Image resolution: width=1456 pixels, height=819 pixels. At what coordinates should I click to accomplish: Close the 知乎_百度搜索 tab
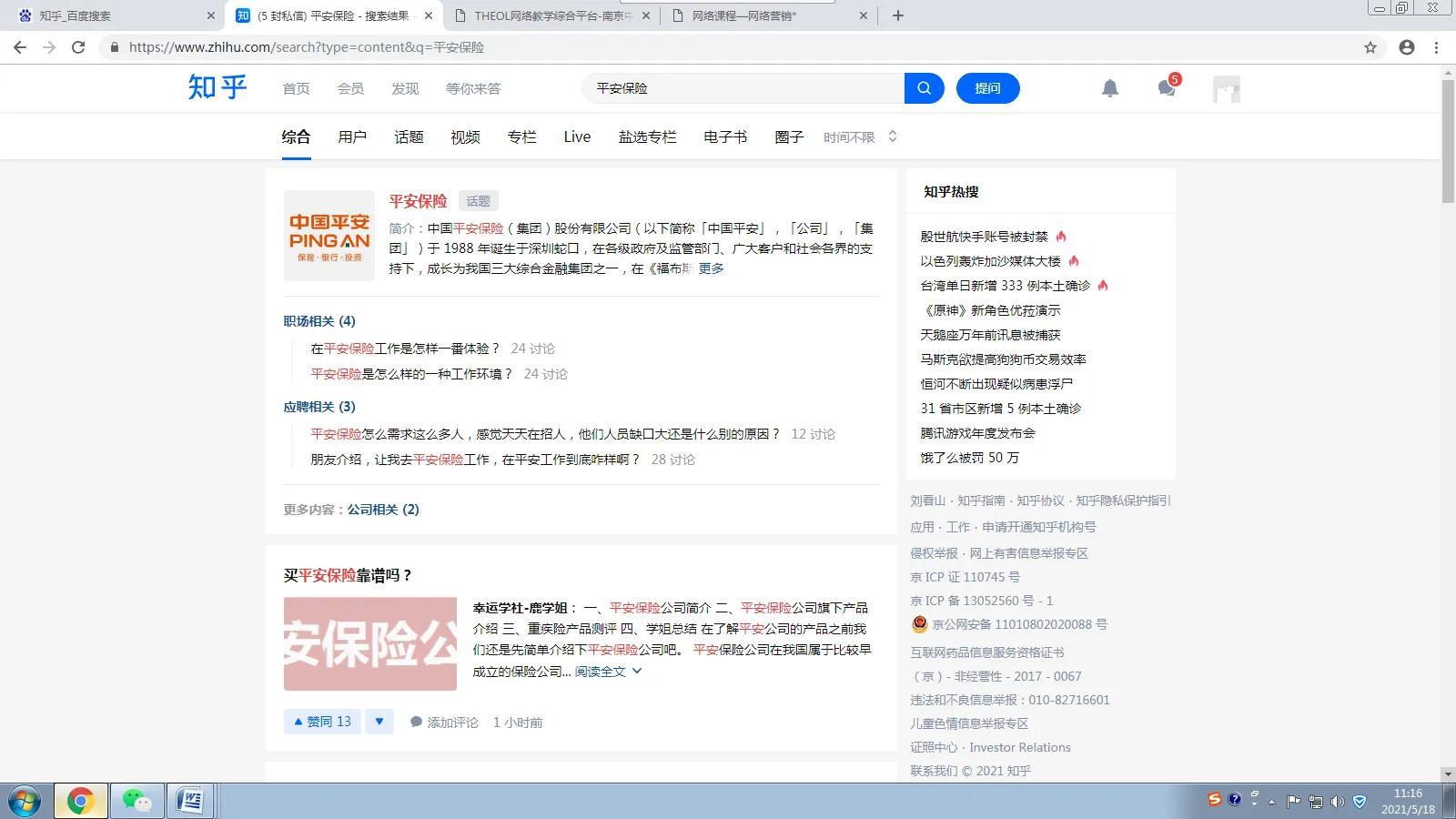pos(211,15)
